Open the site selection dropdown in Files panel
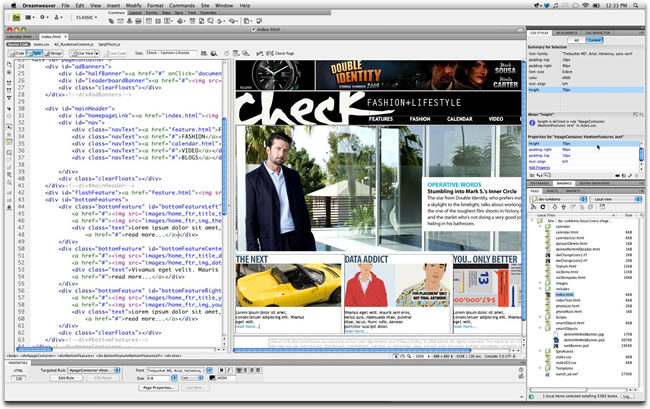 [x=559, y=199]
